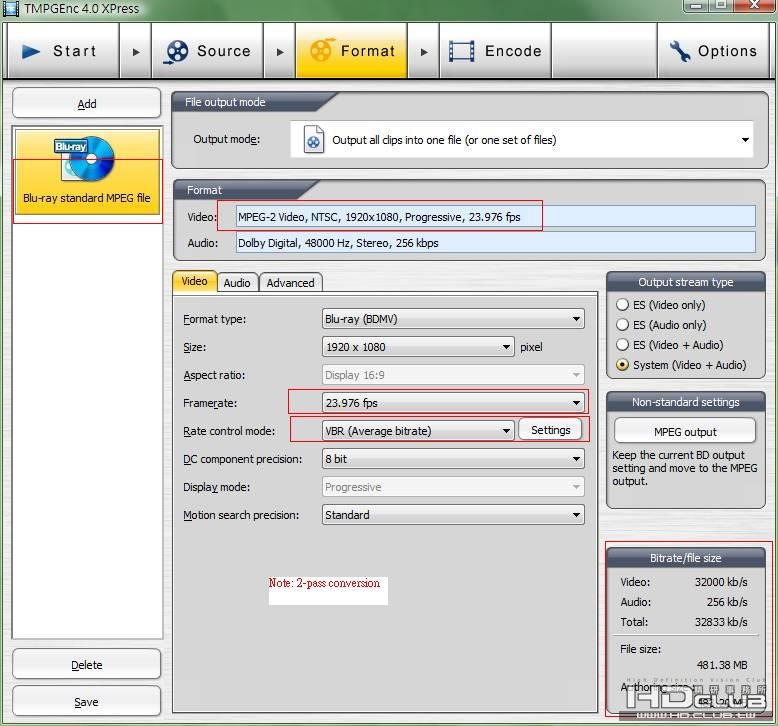
Task: Click the arrow between Format and Encode
Action: [x=424, y=51]
